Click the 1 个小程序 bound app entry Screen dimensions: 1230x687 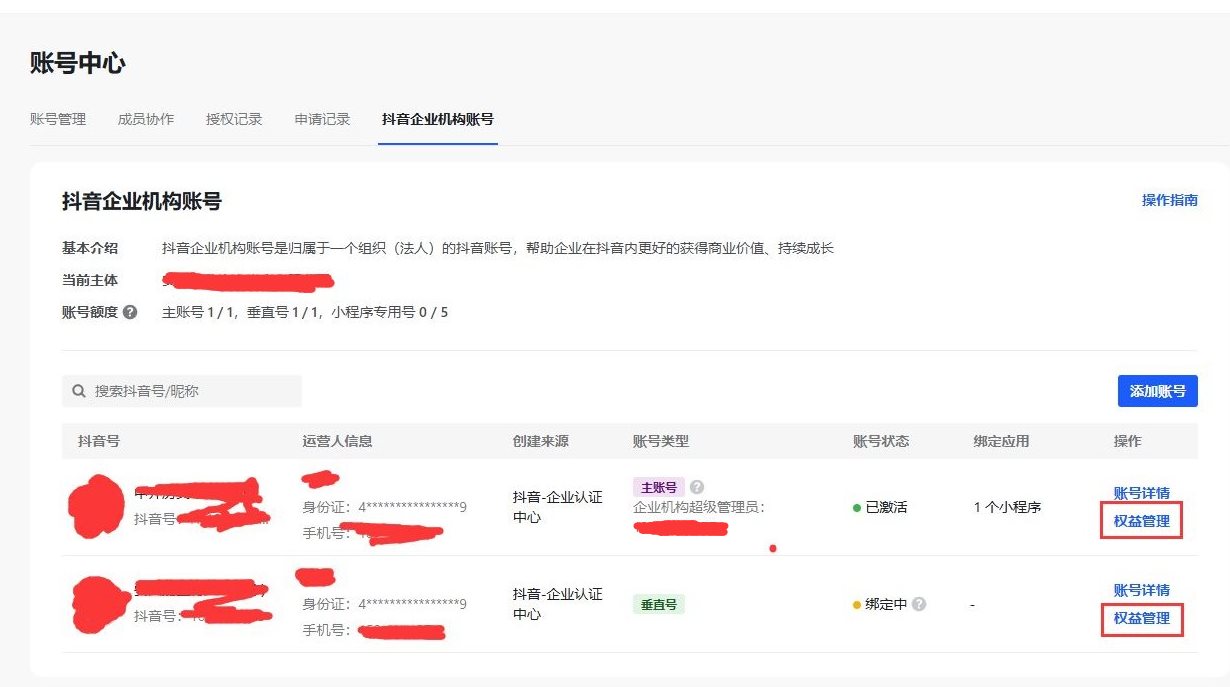1007,507
